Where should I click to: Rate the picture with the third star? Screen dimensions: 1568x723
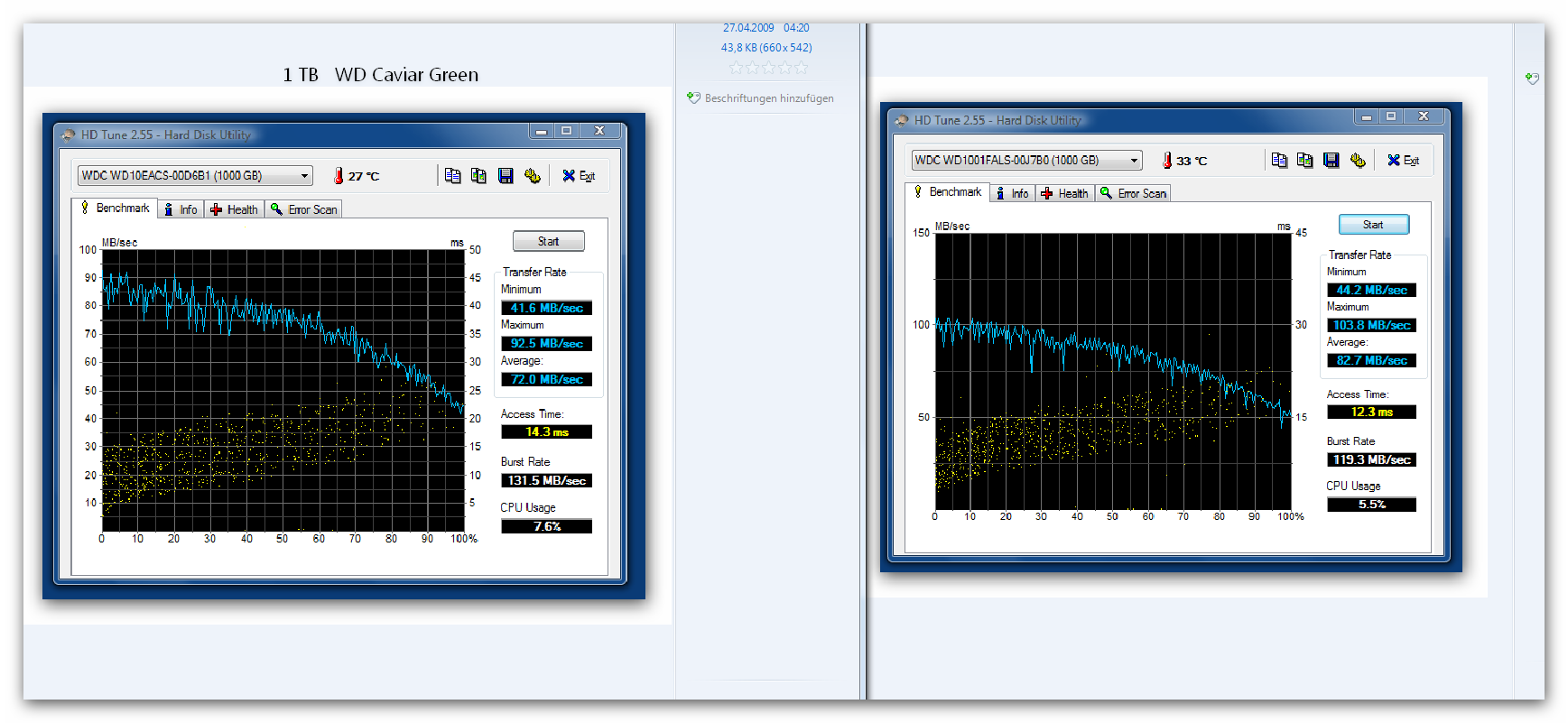[768, 68]
